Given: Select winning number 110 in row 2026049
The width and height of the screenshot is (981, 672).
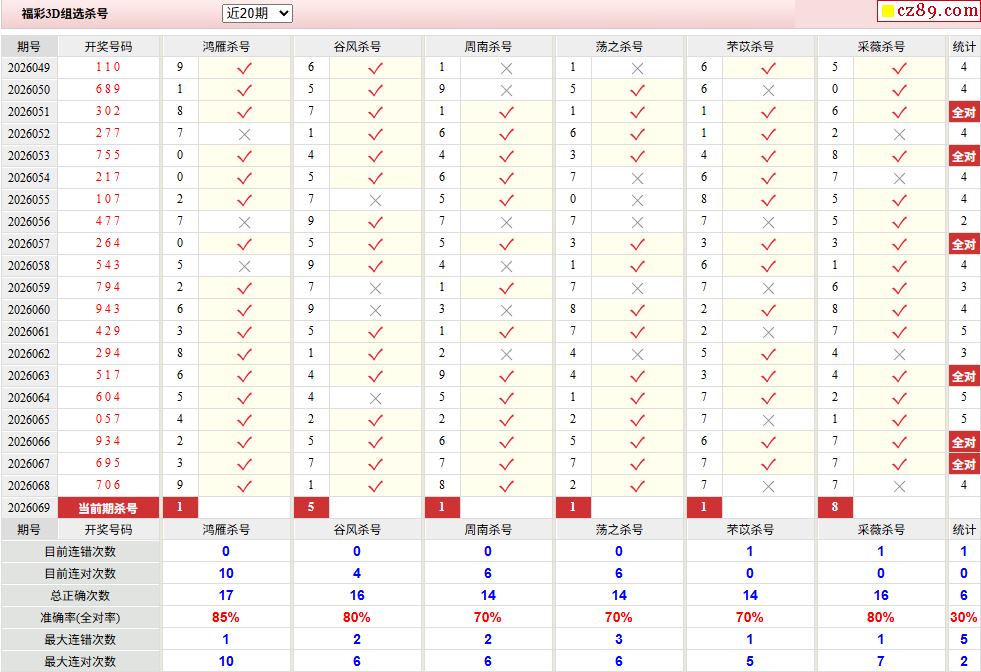Looking at the screenshot, I should click(108, 67).
